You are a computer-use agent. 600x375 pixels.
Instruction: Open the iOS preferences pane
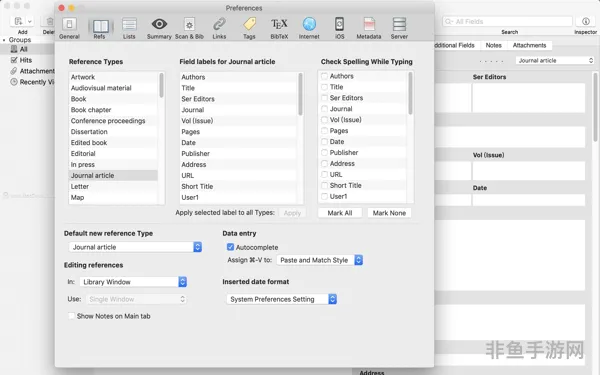point(339,28)
